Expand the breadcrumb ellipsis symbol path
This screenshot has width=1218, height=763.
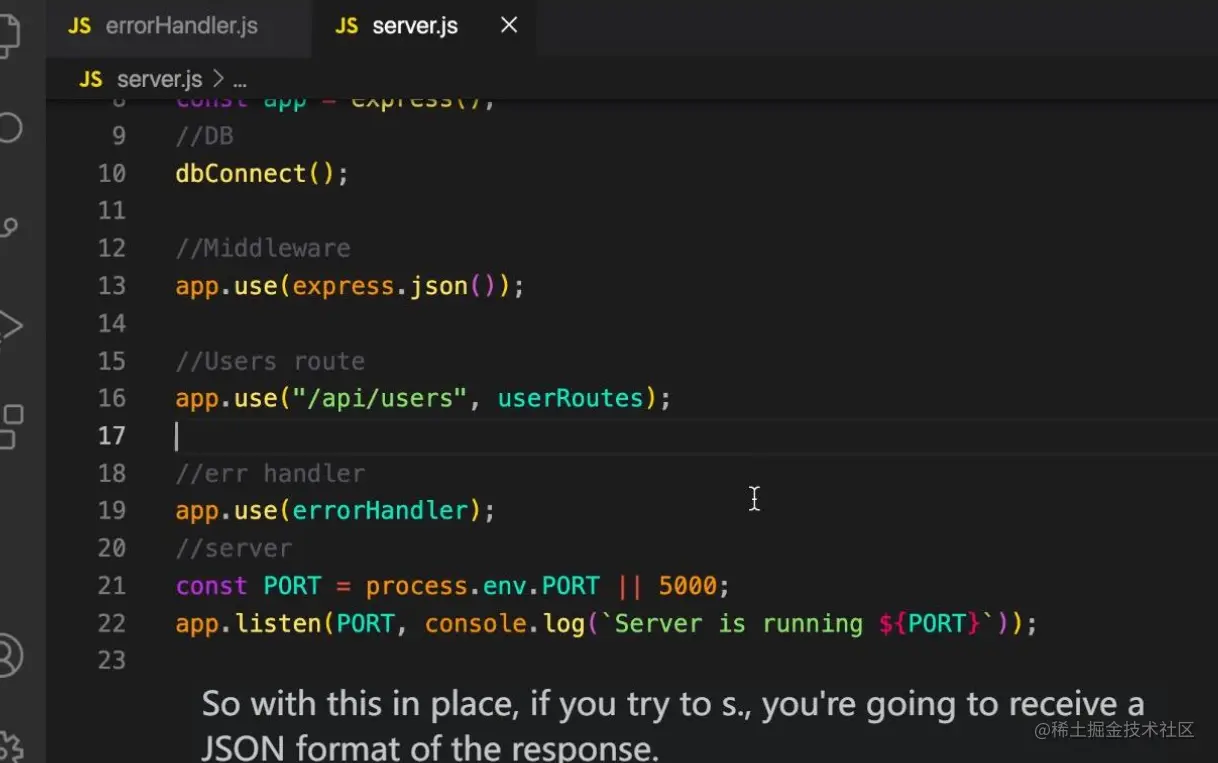click(x=239, y=80)
